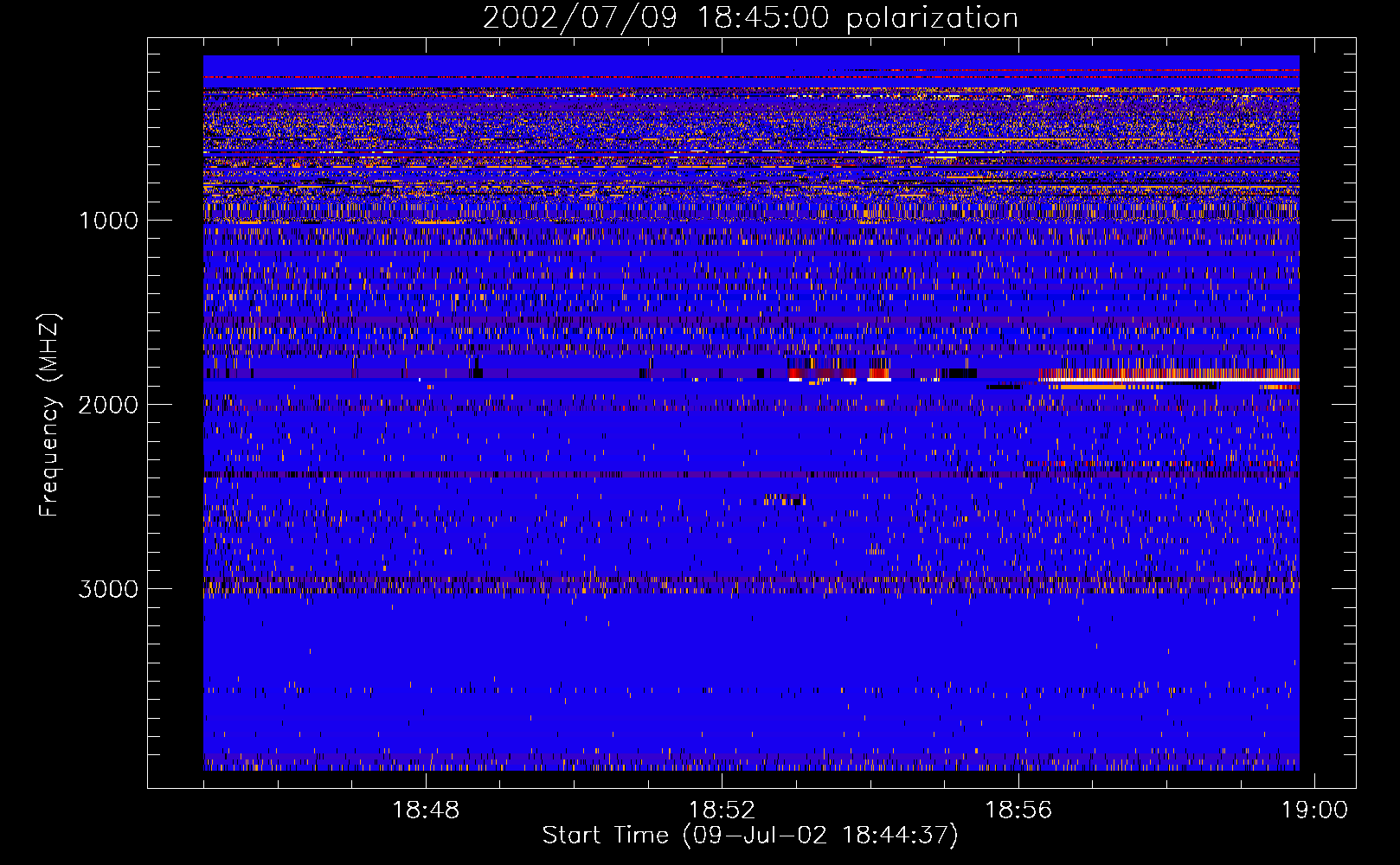This screenshot has width=1400, height=865.
Task: Click the 'Frequency (MHZ)' axis label
Action: point(48,415)
